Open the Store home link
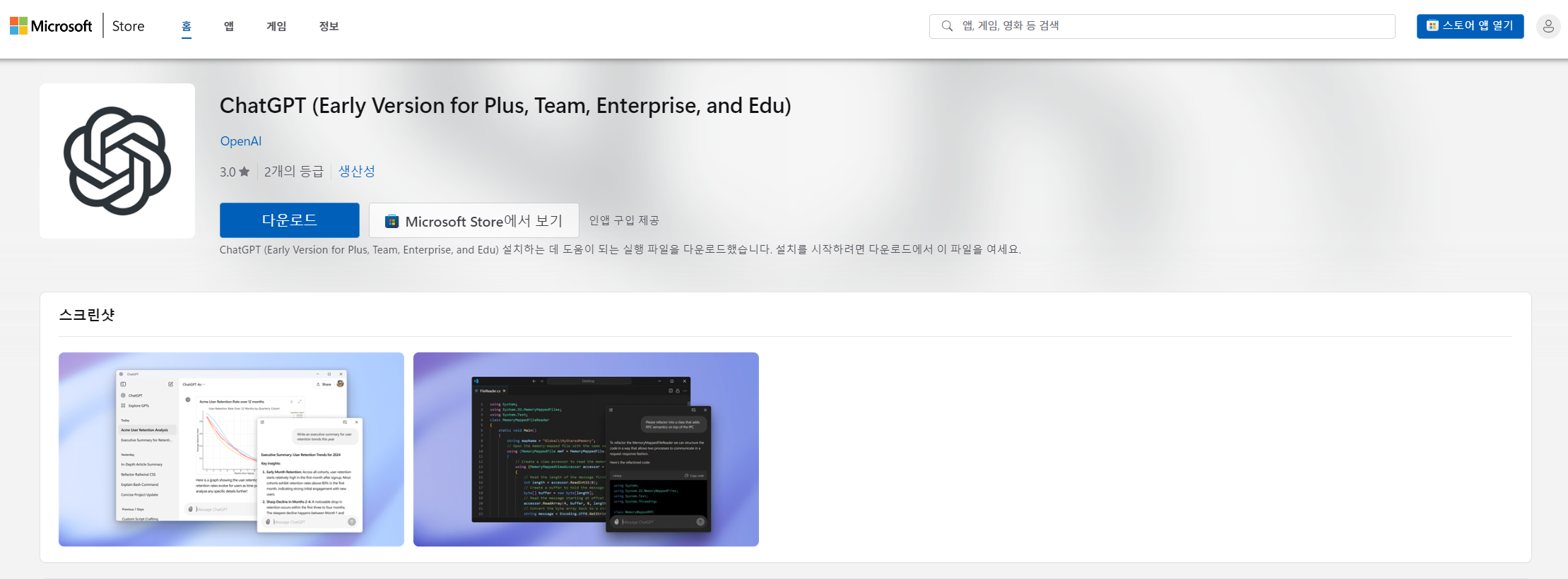This screenshot has width=1568, height=579. tap(128, 26)
